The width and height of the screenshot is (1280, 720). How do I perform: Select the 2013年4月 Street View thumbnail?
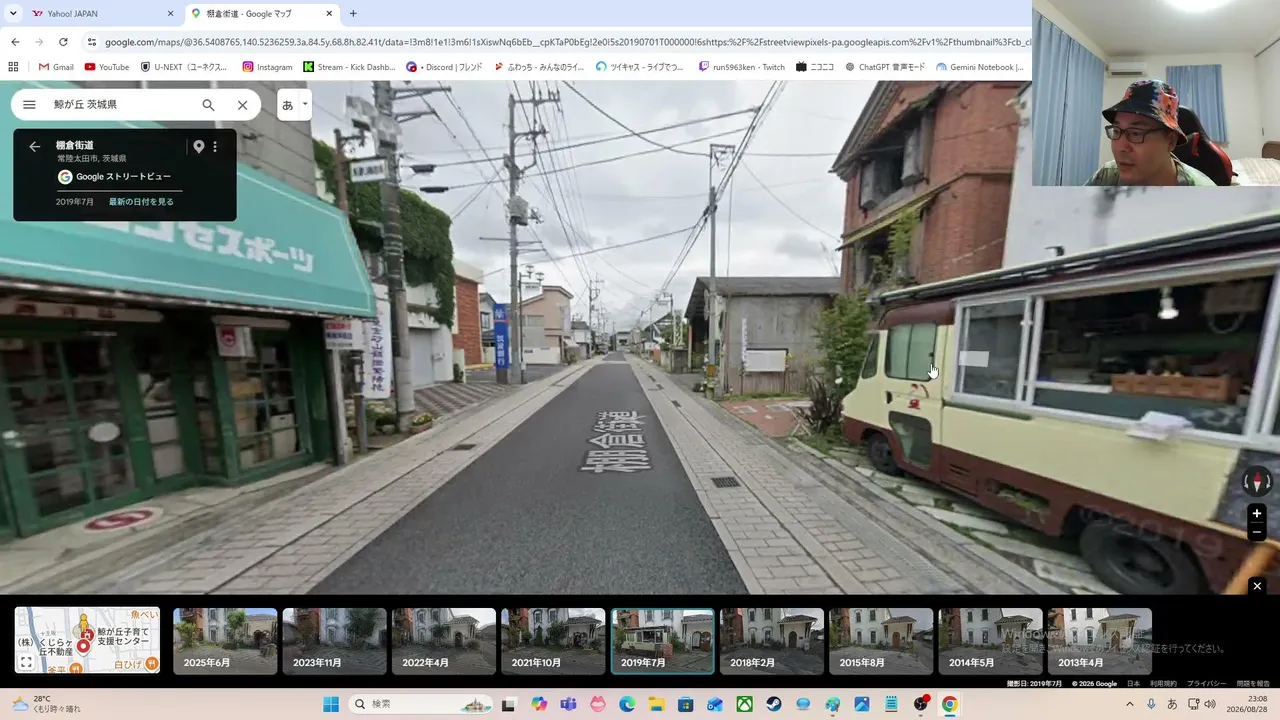click(1100, 641)
